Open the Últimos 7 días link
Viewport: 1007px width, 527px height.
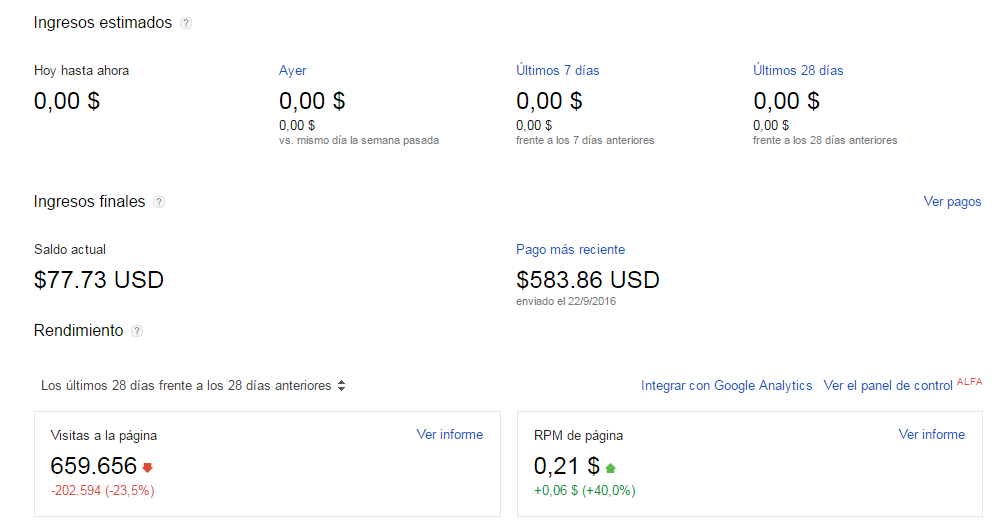[x=557, y=71]
